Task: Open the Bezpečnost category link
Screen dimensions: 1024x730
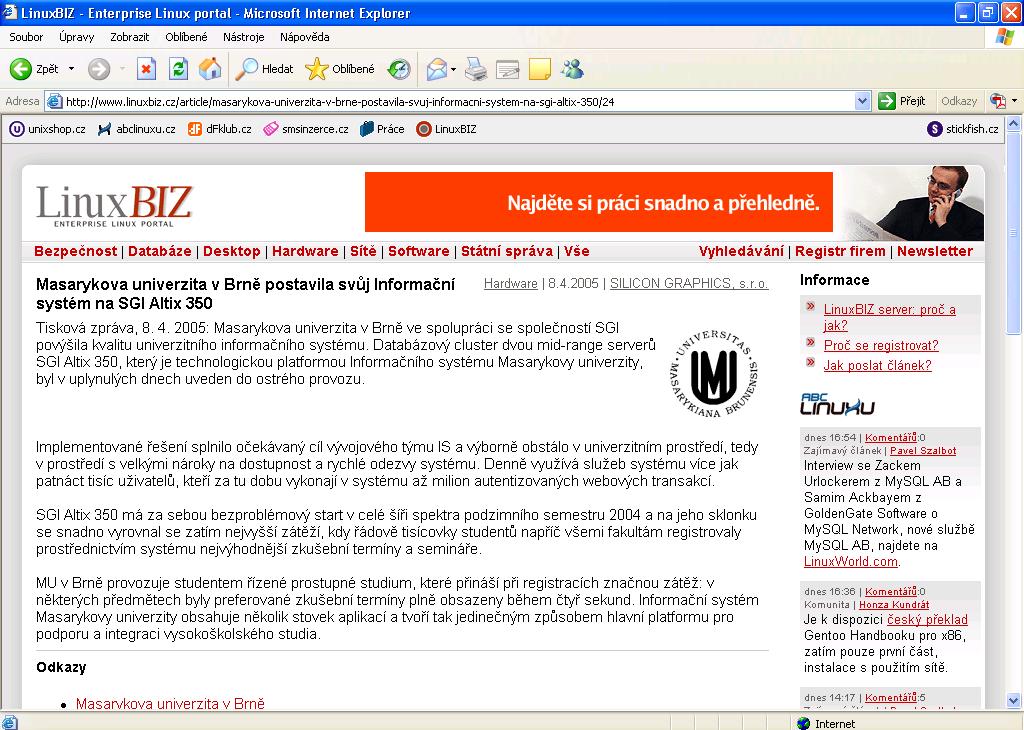Action: coord(76,251)
